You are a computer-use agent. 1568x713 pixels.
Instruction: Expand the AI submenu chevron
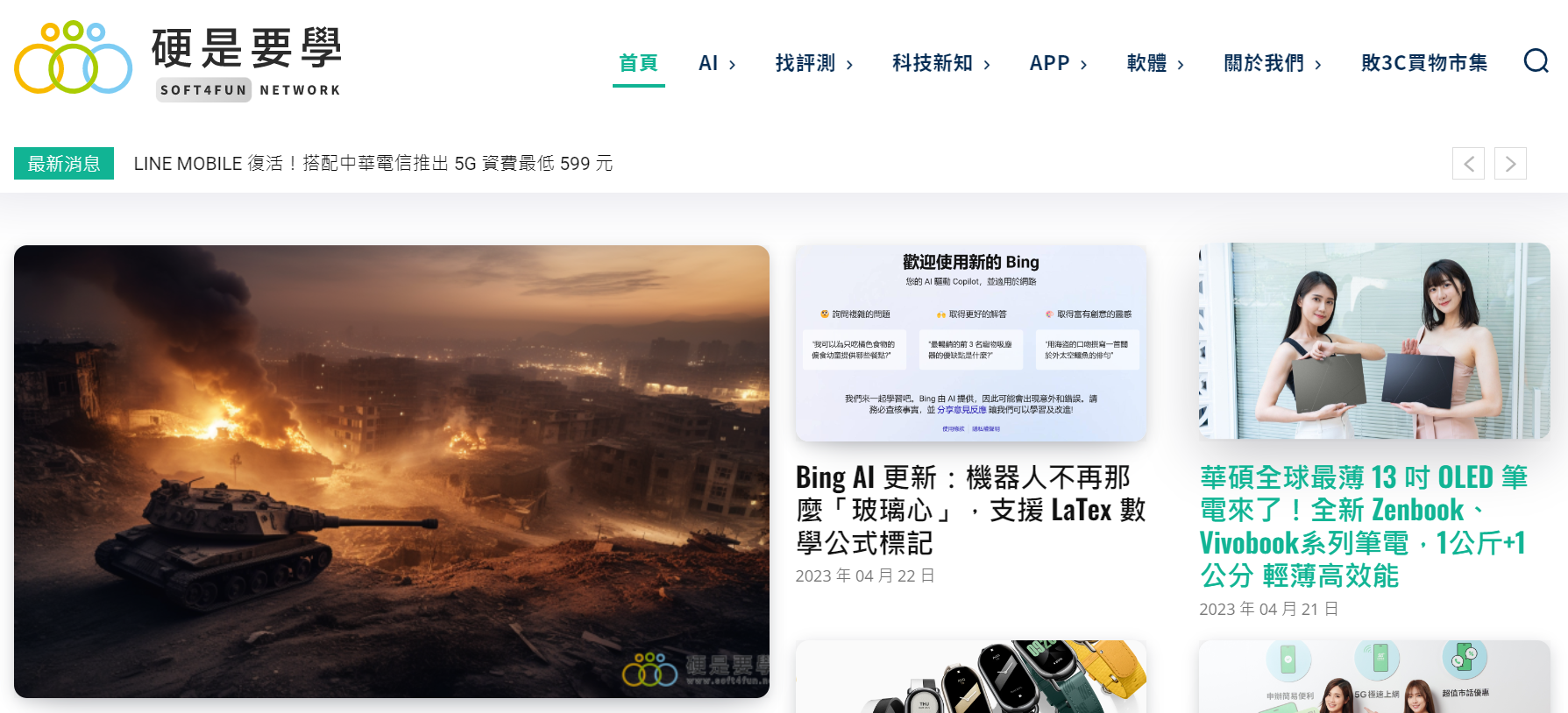(x=733, y=65)
